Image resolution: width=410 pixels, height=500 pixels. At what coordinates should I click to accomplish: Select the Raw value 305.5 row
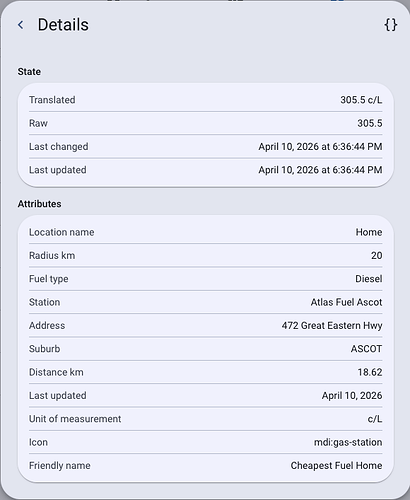coord(205,123)
